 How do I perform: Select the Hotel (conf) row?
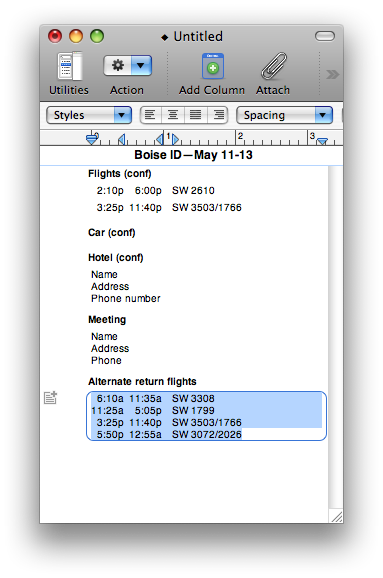click(x=116, y=257)
